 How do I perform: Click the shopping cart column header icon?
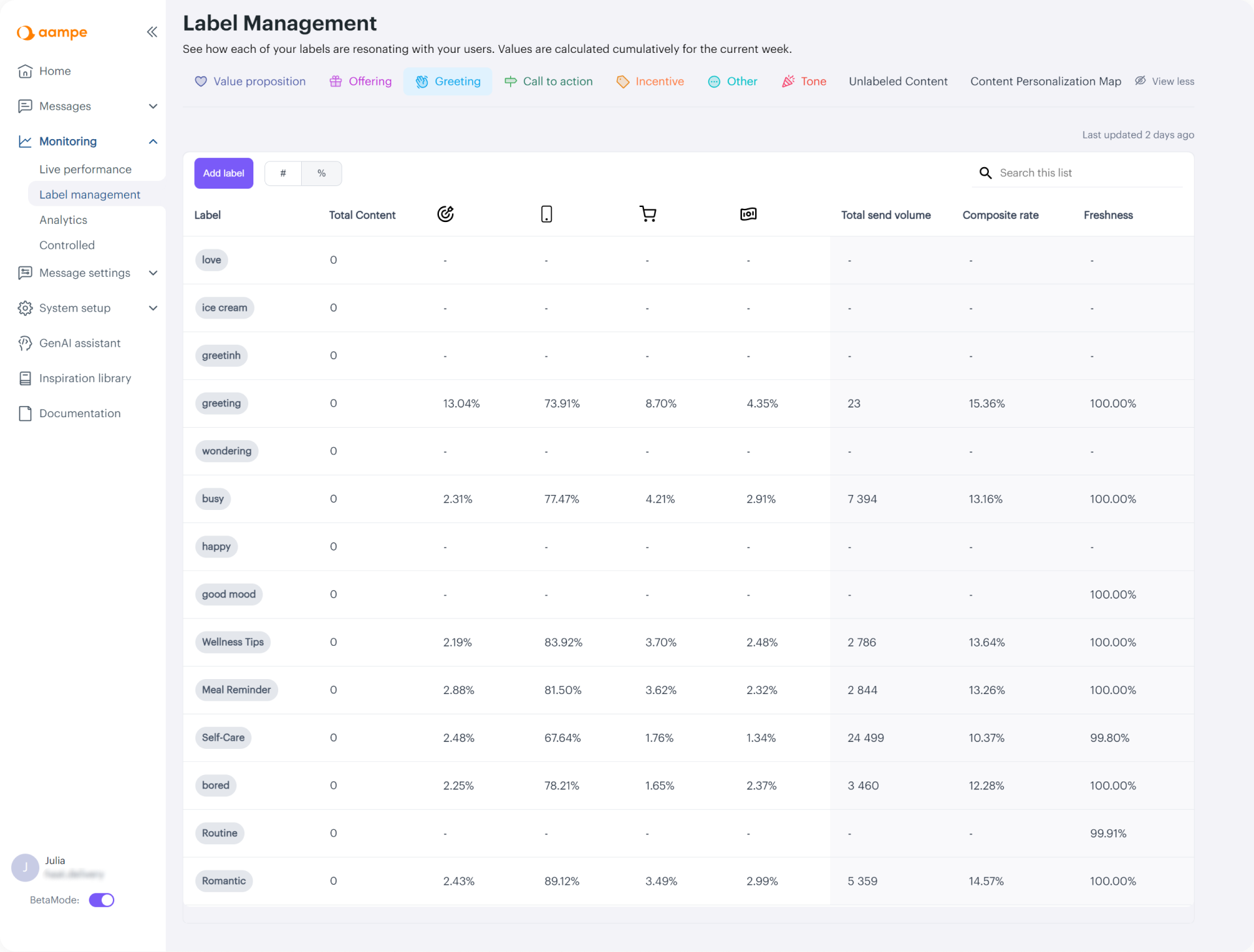(x=648, y=214)
